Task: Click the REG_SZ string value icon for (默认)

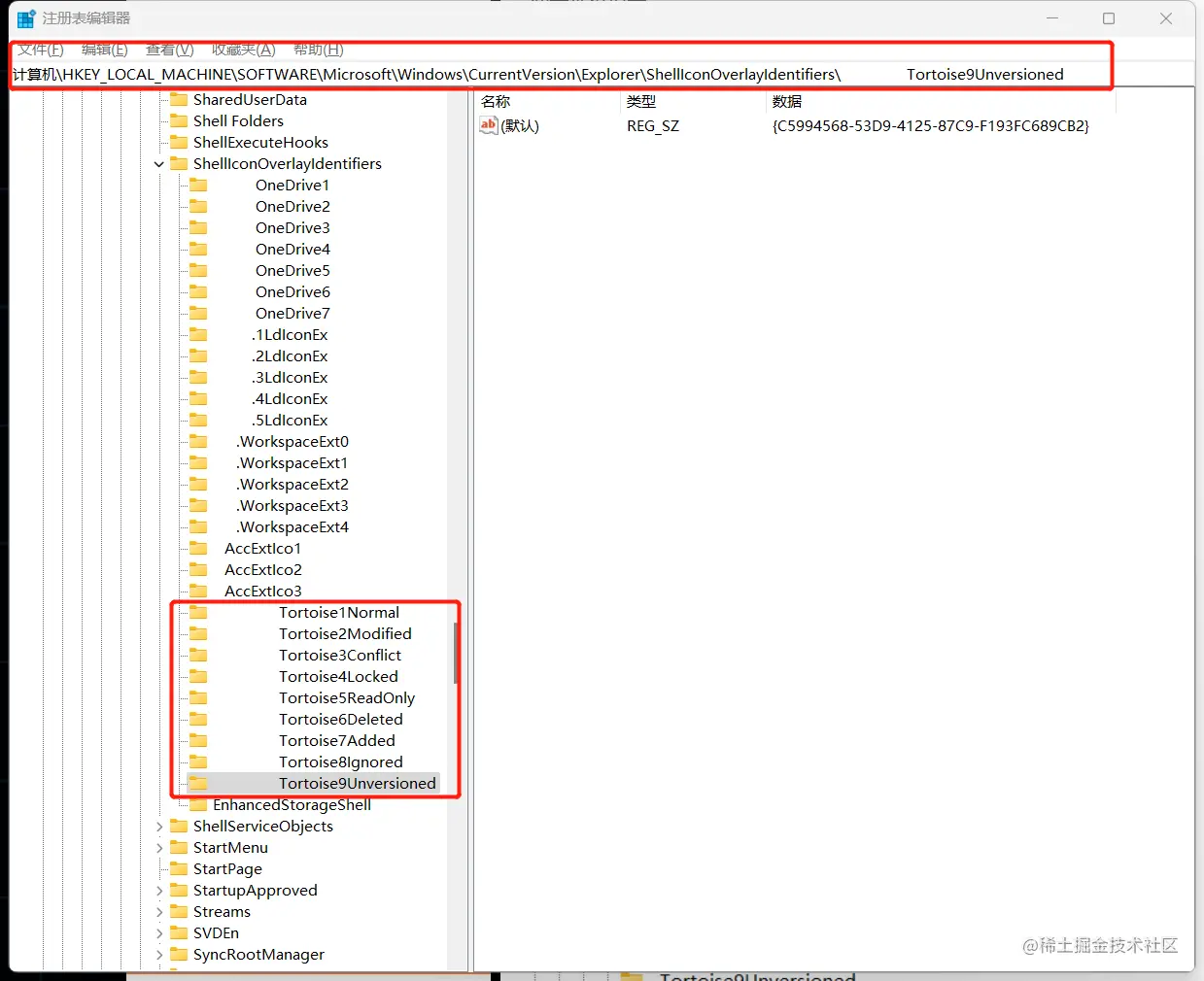Action: tap(489, 125)
